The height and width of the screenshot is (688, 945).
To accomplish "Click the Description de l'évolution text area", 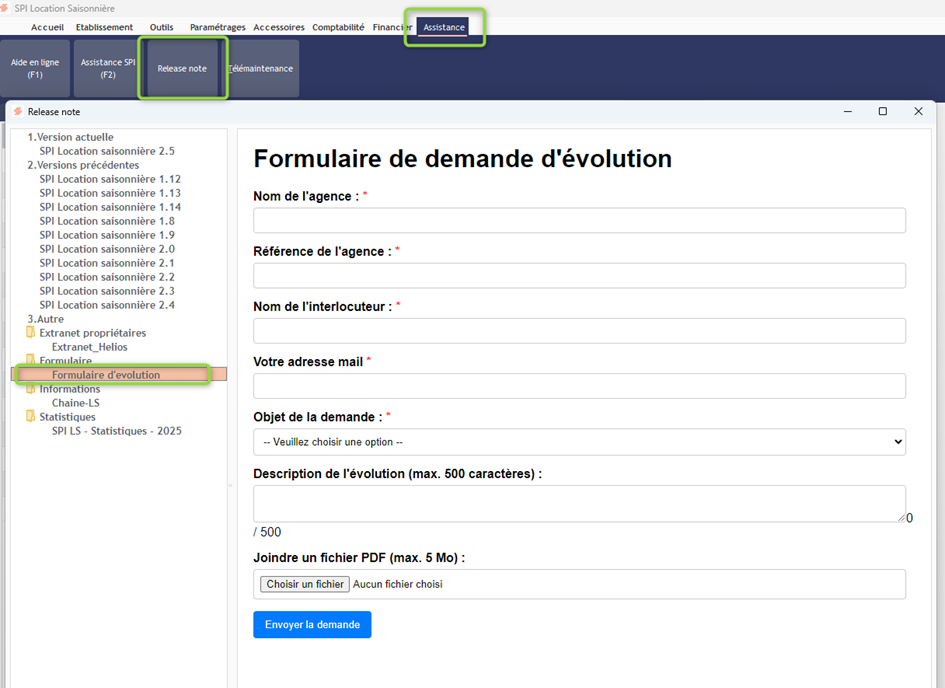I will click(579, 504).
